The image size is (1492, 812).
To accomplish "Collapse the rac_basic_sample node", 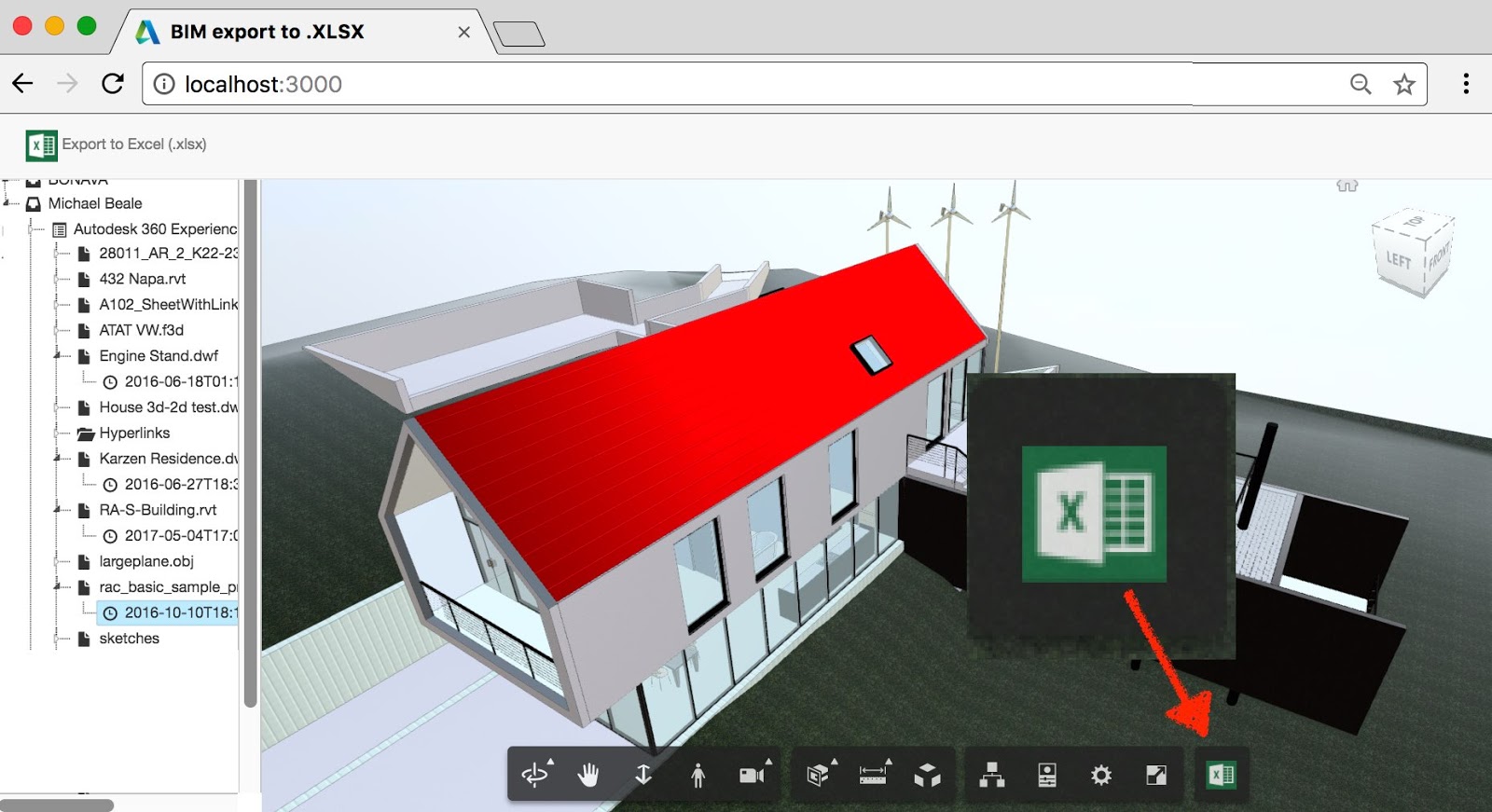I will pos(58,587).
